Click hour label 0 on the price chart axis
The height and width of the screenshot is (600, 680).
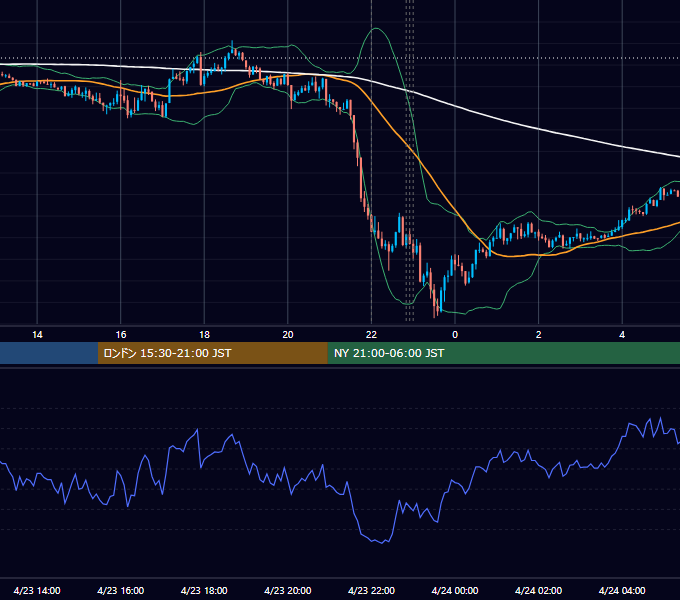pyautogui.click(x=455, y=335)
